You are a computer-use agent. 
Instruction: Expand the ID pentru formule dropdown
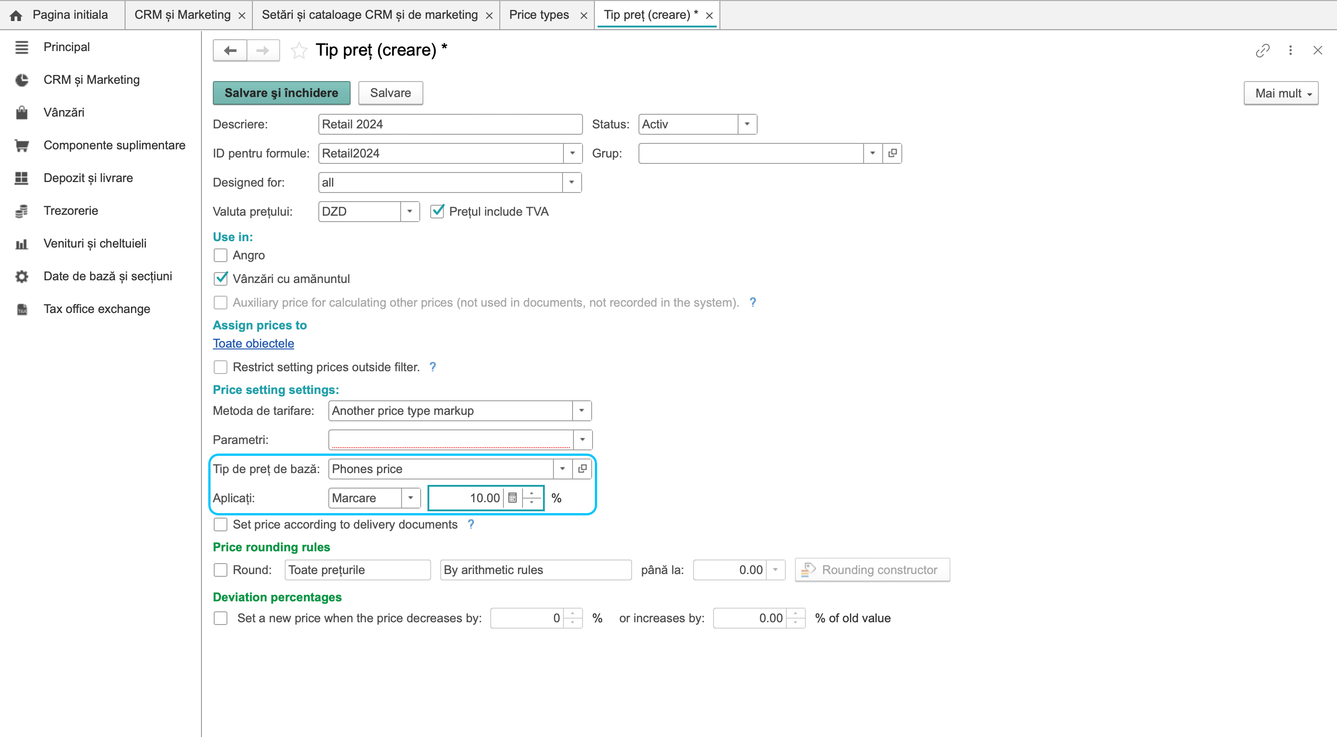pyautogui.click(x=573, y=153)
